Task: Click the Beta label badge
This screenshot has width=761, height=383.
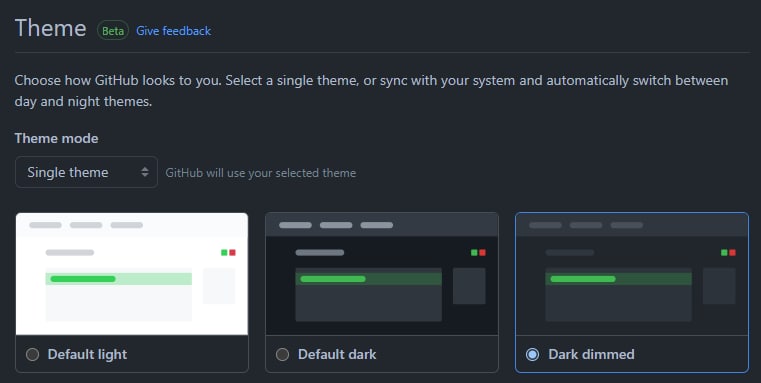Action: pyautogui.click(x=113, y=31)
